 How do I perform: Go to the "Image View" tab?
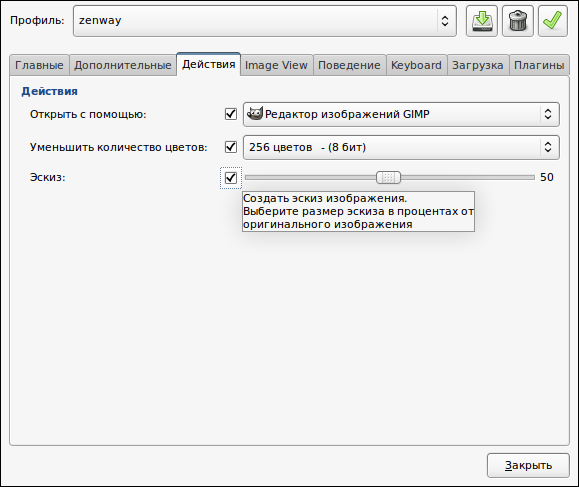coord(276,65)
